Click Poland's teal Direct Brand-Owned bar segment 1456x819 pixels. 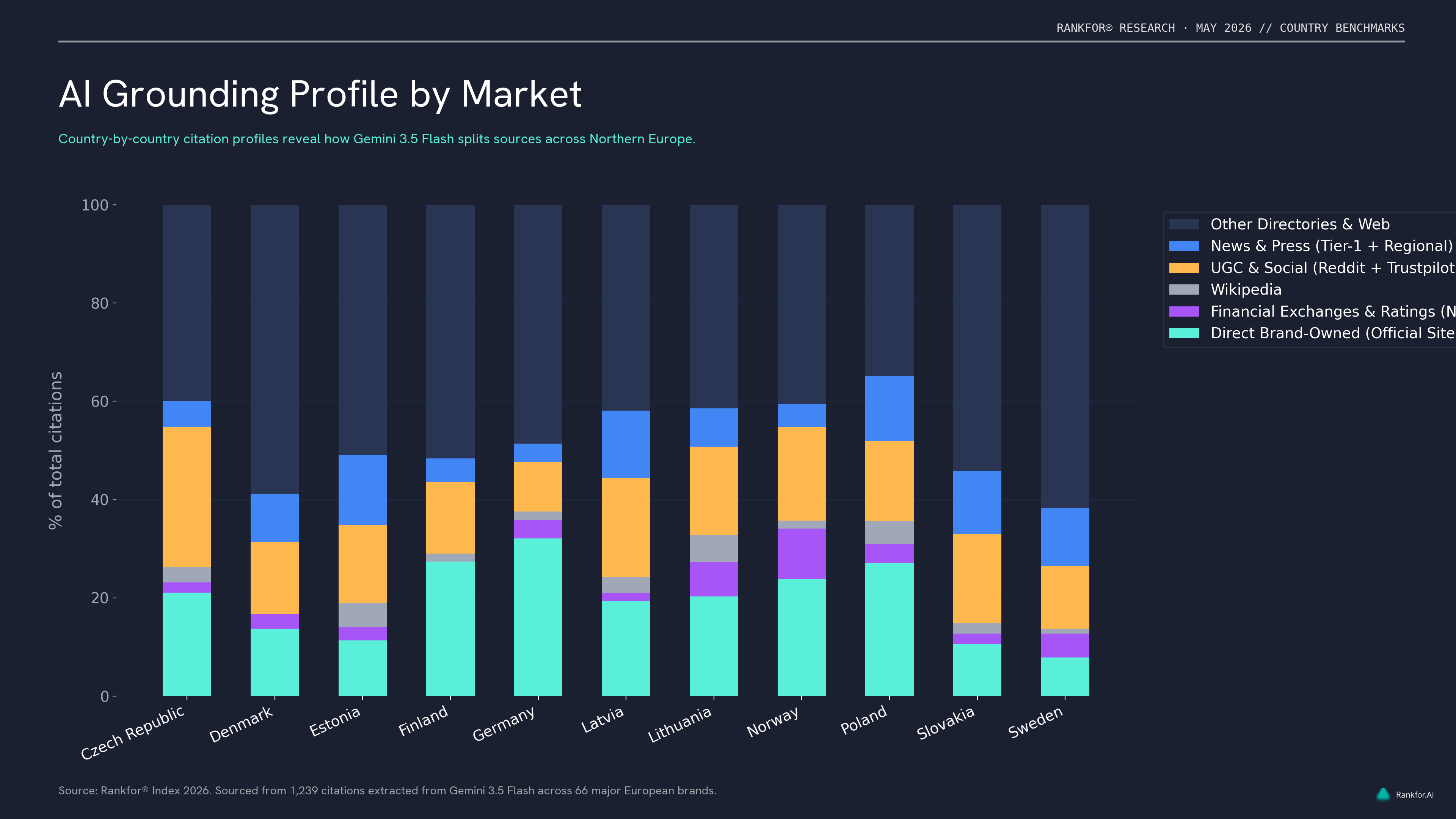[x=889, y=630]
